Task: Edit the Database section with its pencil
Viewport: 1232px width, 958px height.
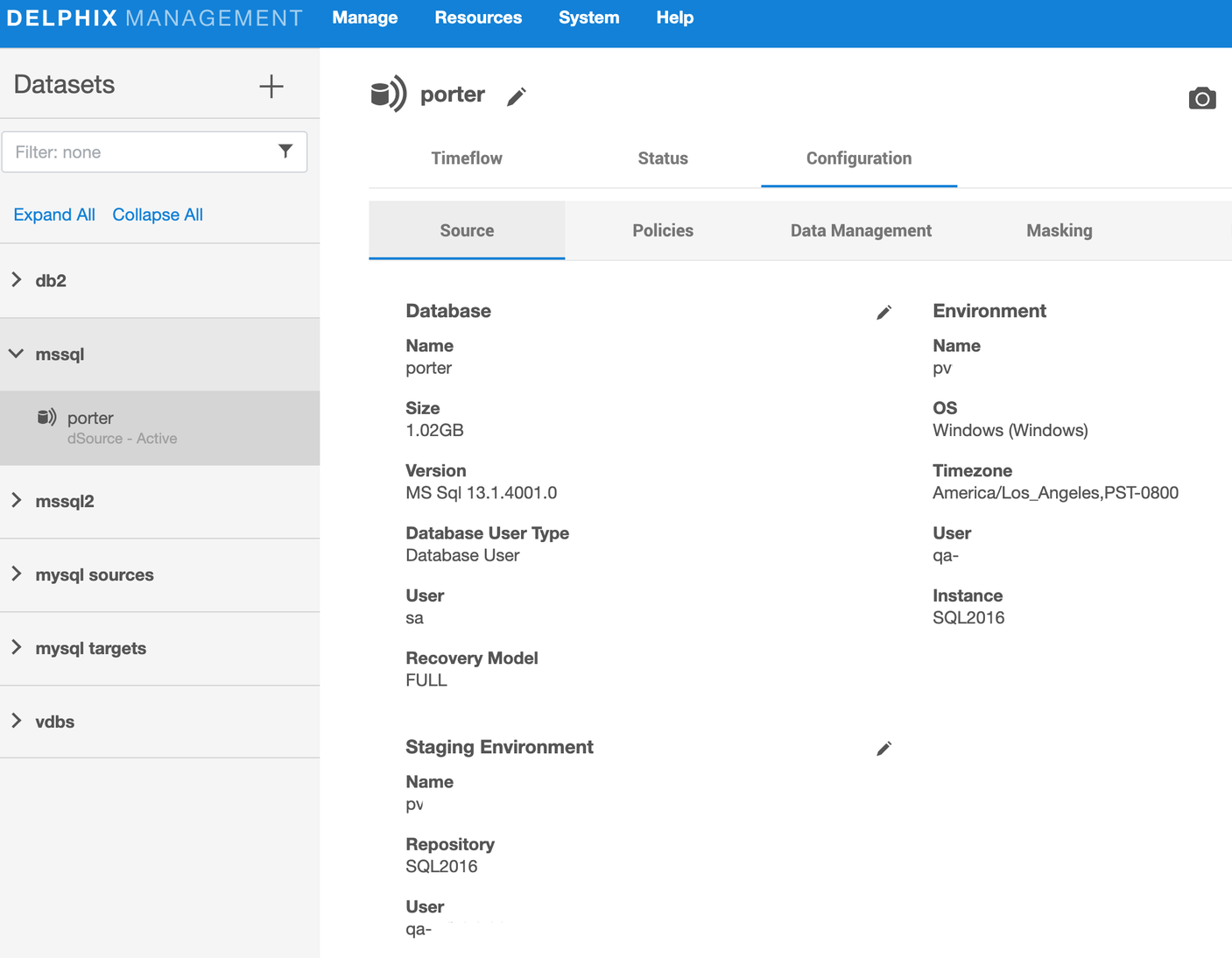Action: 884,313
